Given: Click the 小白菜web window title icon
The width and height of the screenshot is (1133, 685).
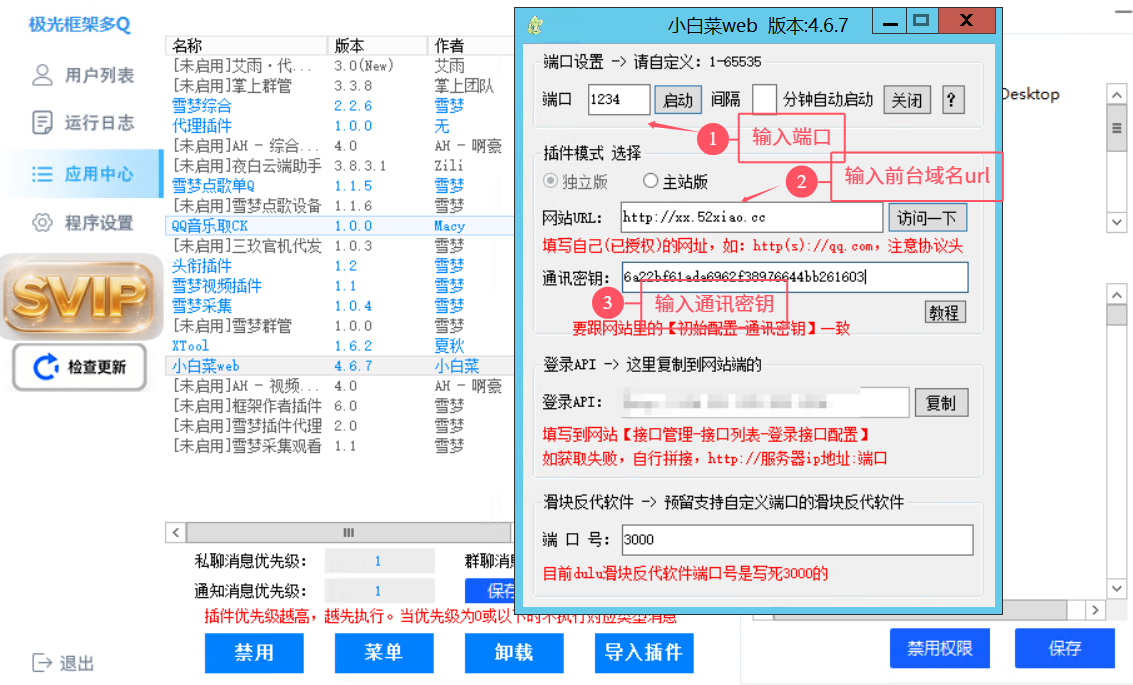Looking at the screenshot, I should [x=536, y=25].
